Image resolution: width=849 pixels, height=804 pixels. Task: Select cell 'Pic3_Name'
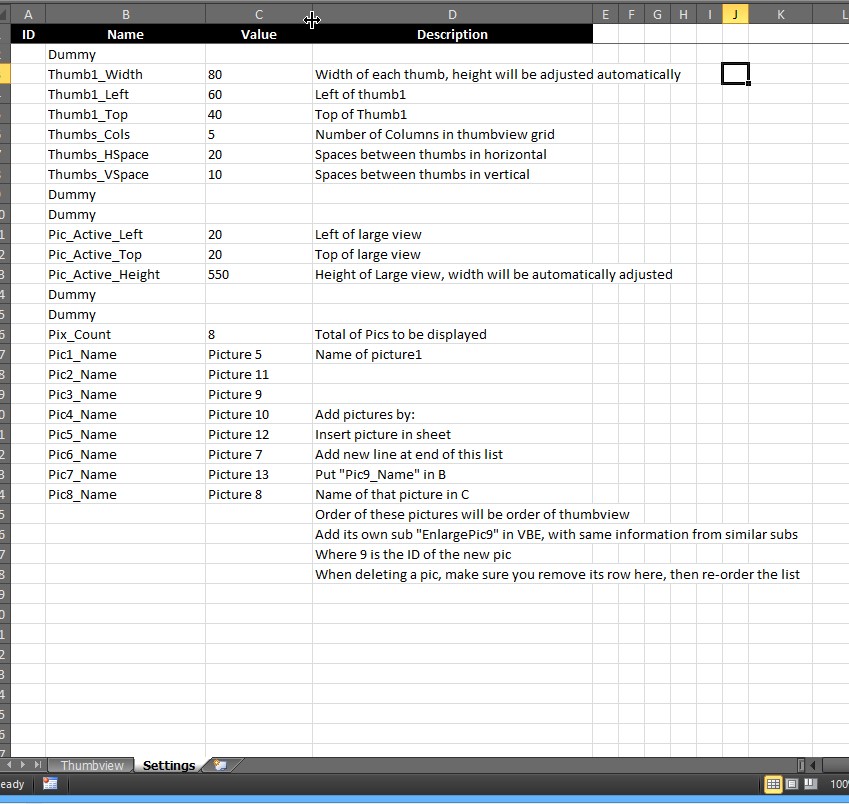[126, 395]
